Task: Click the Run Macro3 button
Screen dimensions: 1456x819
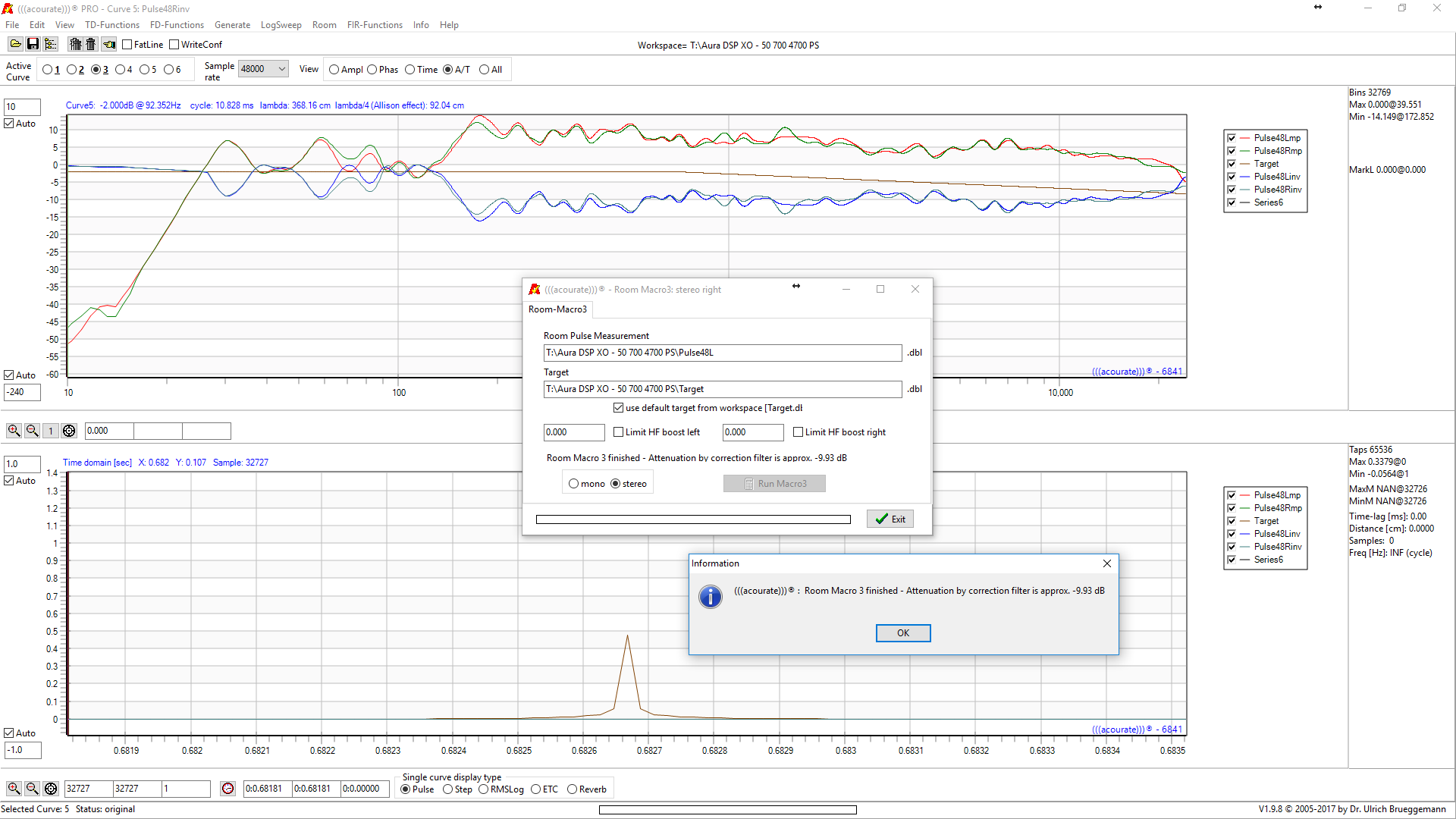Action: pos(774,484)
